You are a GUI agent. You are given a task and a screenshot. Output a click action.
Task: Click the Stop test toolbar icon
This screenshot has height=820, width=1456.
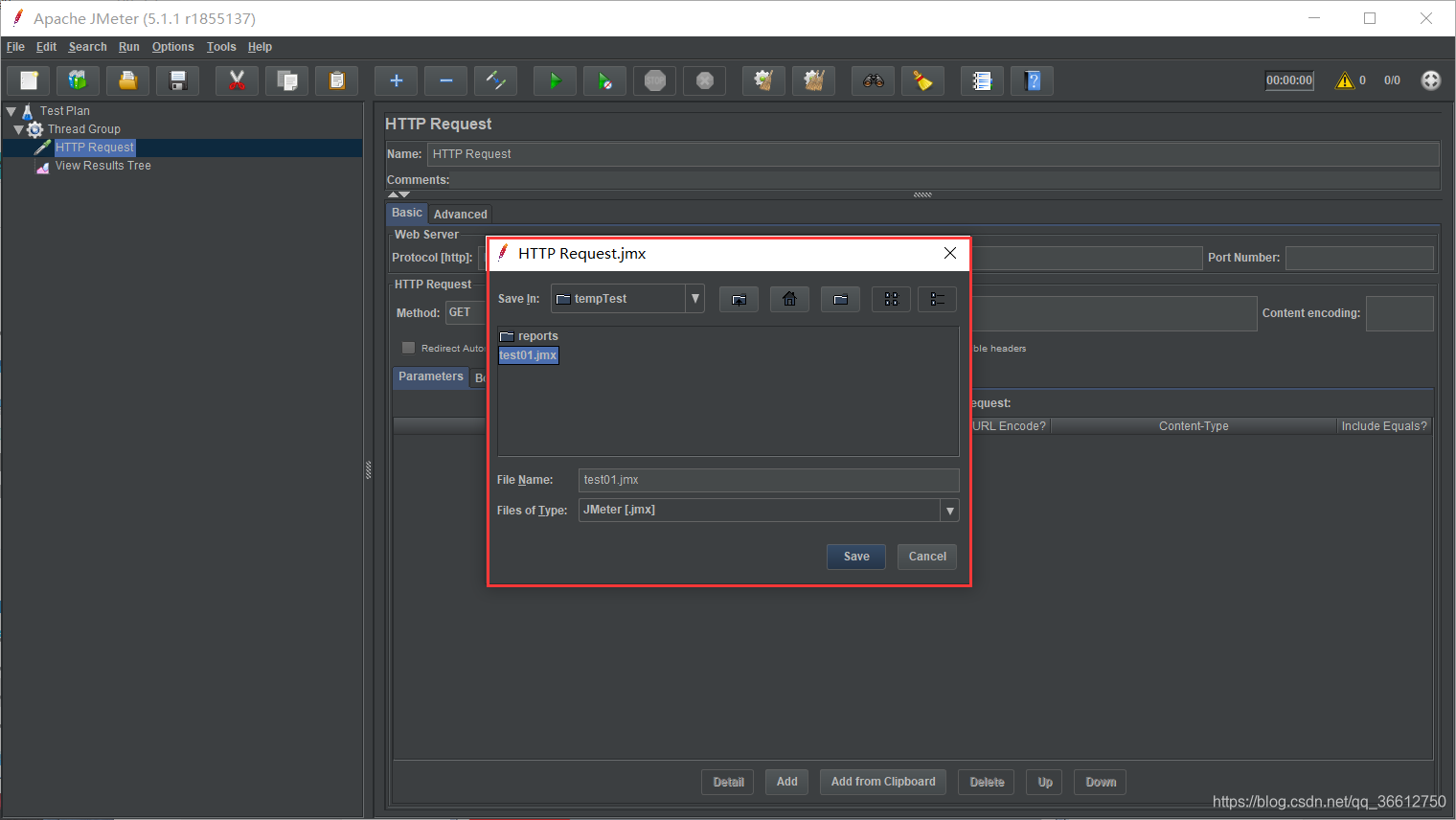point(655,81)
